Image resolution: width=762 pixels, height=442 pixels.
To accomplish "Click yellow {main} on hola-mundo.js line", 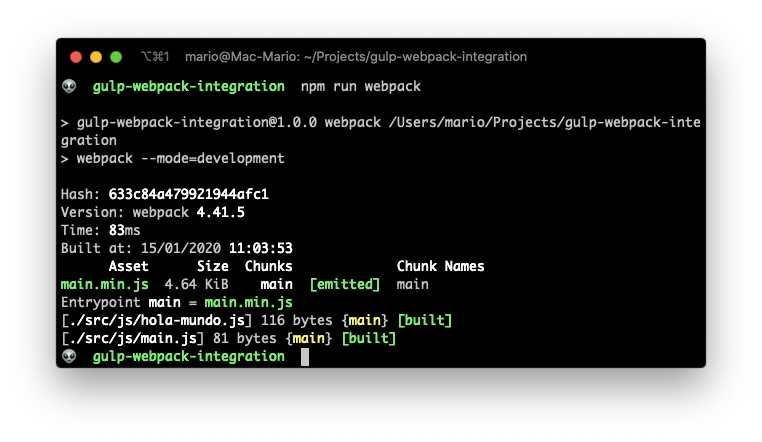I will [x=364, y=320].
